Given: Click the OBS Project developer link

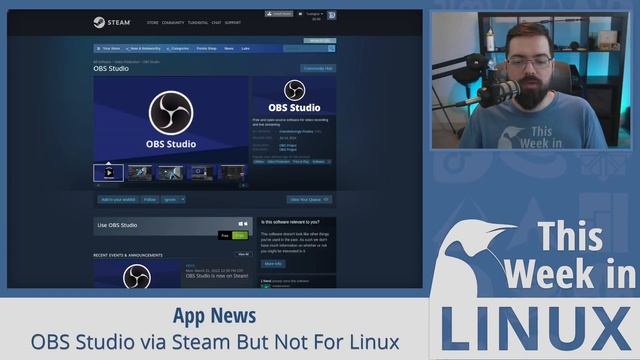Looking at the screenshot, I should [288, 145].
